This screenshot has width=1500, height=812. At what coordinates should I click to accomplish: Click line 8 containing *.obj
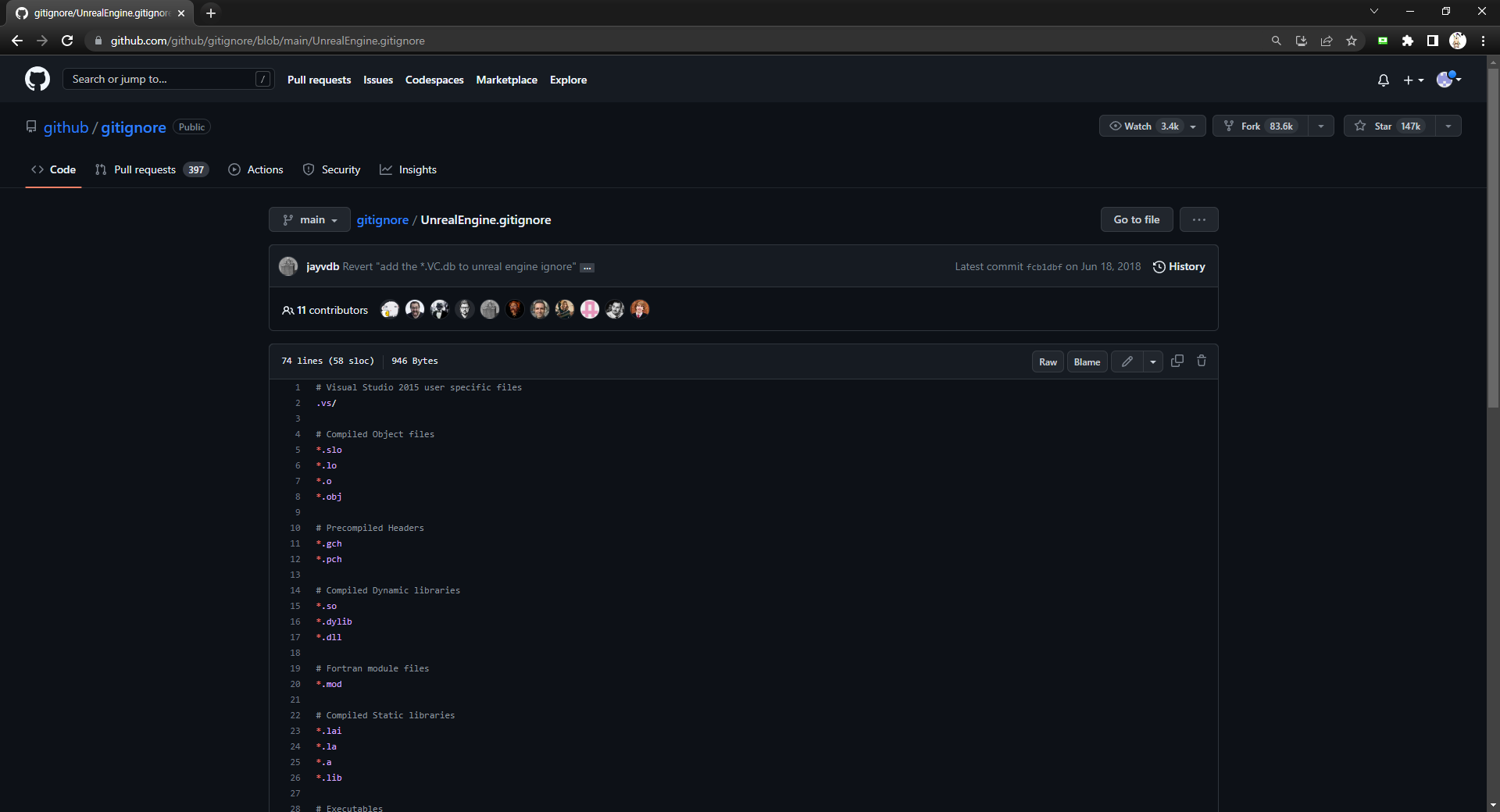328,497
